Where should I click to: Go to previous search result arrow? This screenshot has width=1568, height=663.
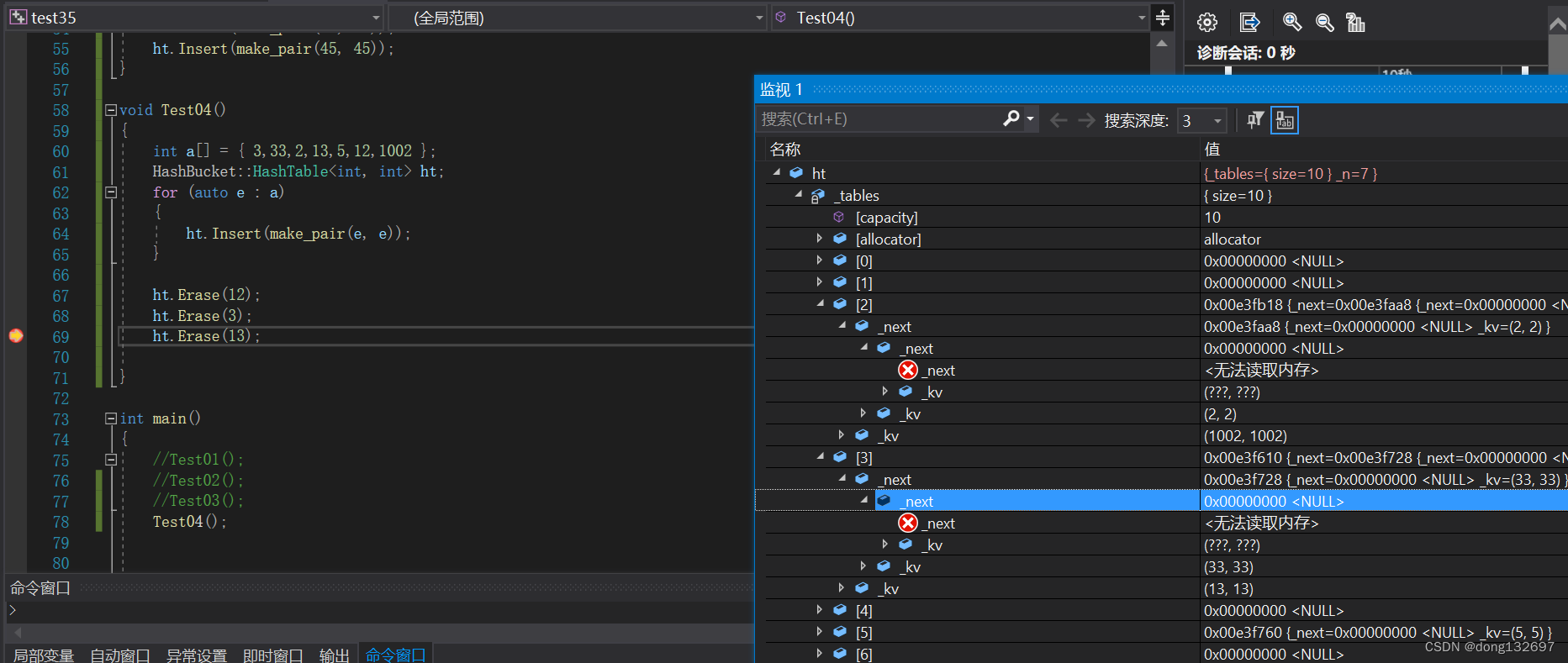(x=1059, y=120)
